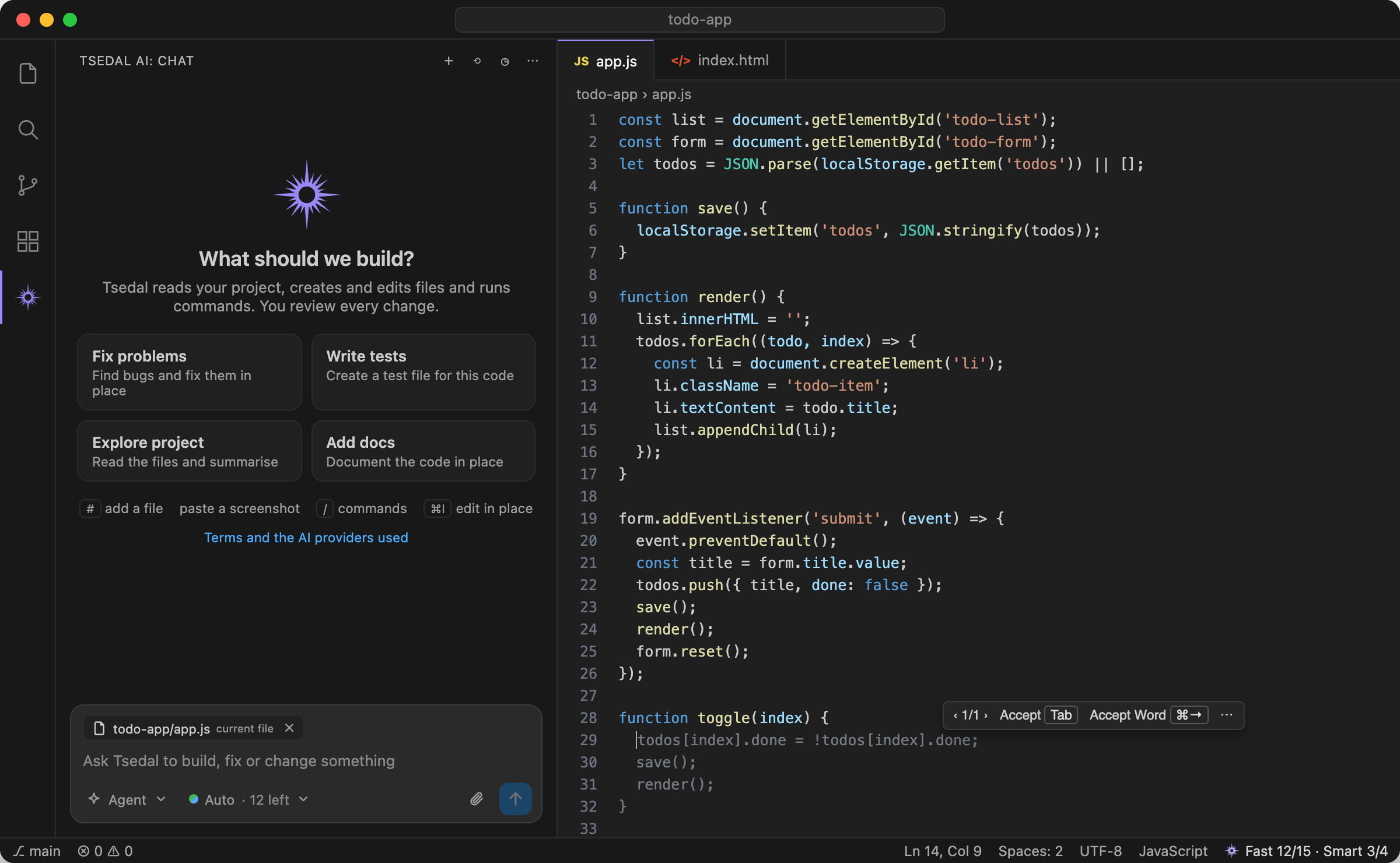Viewport: 1400px width, 863px height.
Task: Accept the inline suggestion with Accept Tab
Action: (1038, 715)
